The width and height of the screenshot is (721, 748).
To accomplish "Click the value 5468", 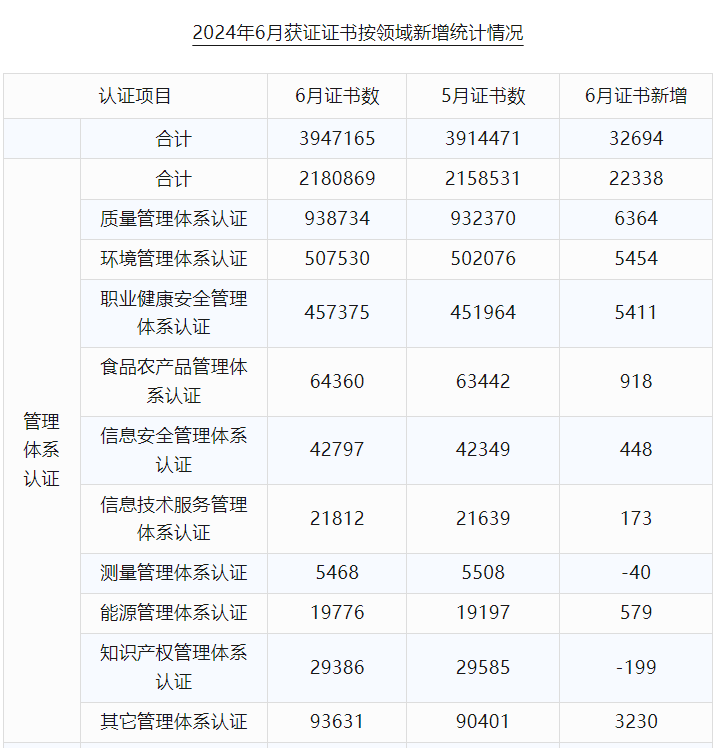I will point(337,572).
